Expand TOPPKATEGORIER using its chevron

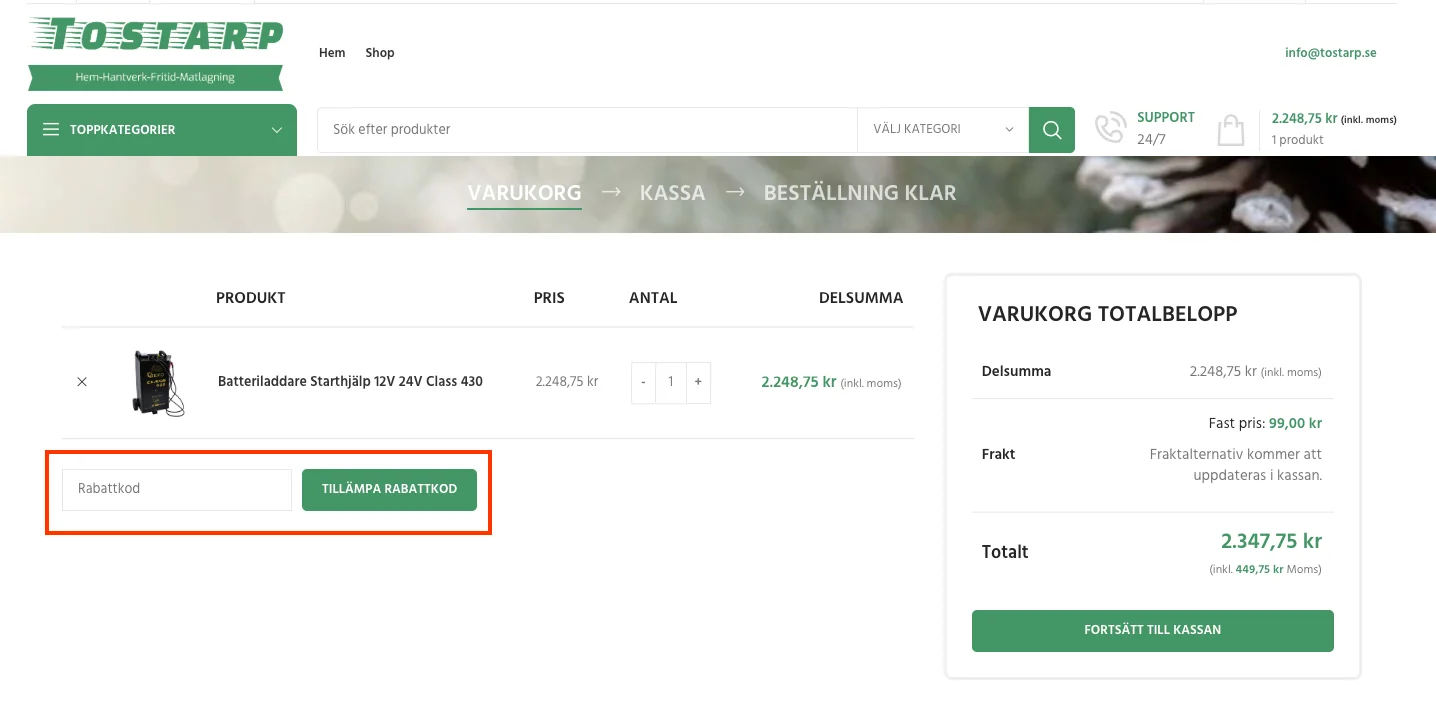[276, 130]
